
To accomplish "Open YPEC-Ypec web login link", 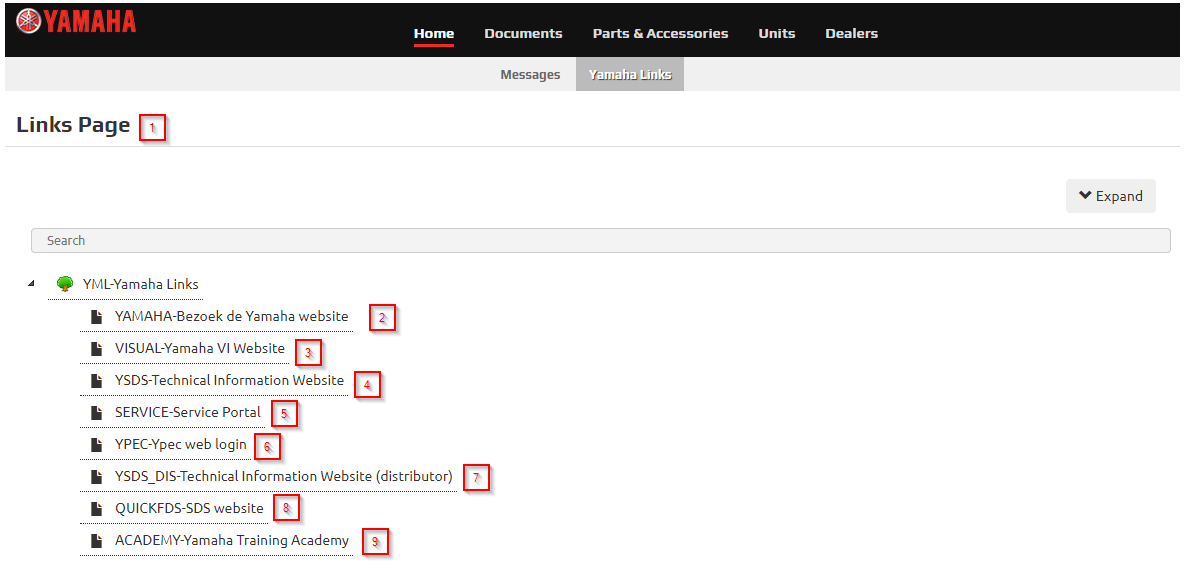I will point(181,445).
